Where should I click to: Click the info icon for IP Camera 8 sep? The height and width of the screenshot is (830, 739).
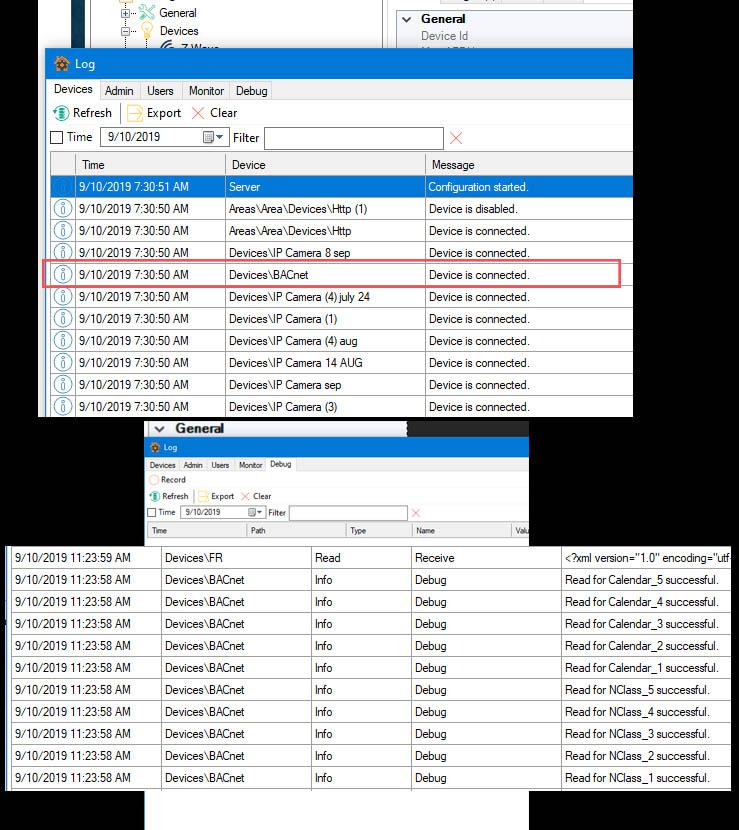[62, 253]
